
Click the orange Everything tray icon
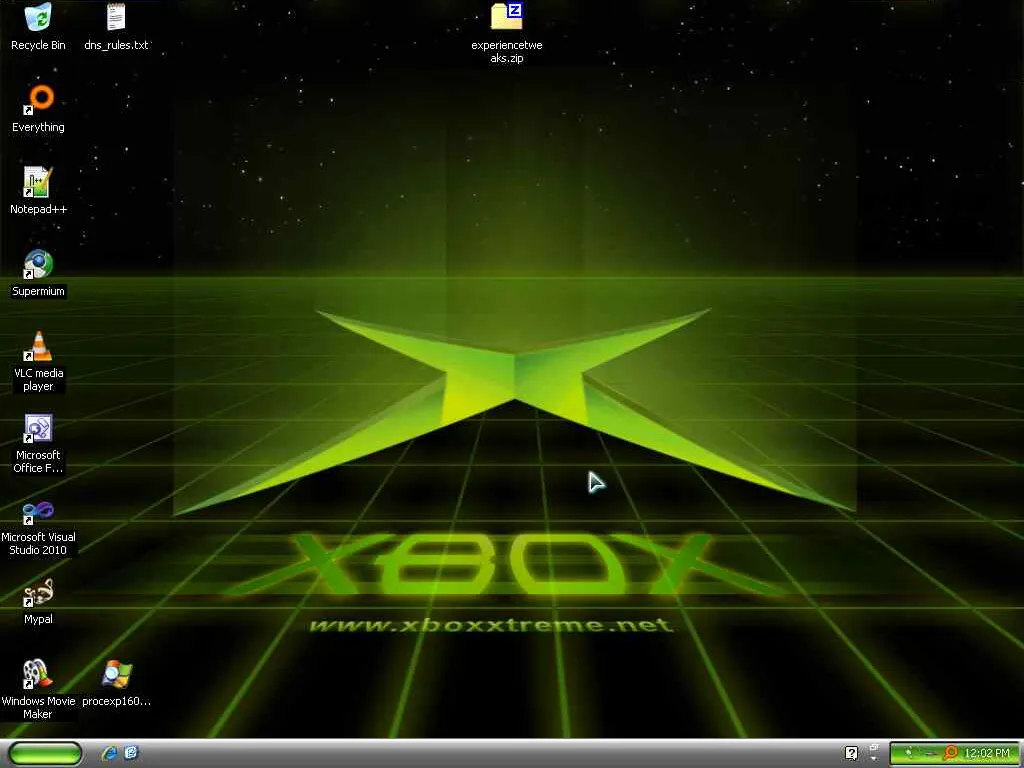tap(952, 753)
